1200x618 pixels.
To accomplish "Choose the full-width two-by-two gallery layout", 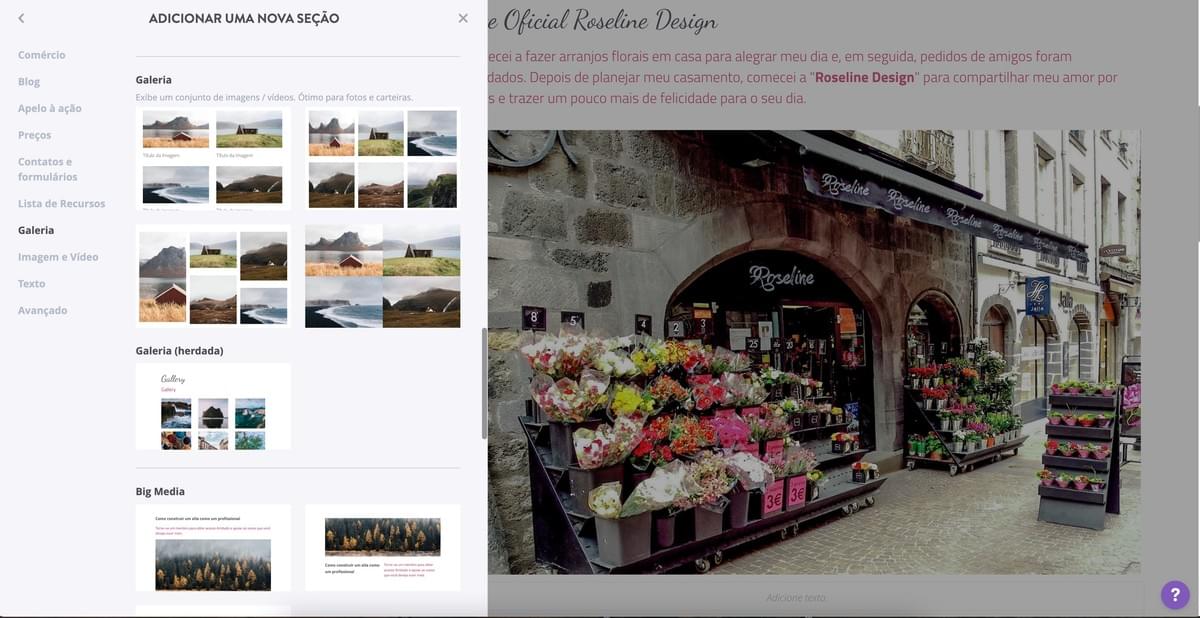I will click(x=382, y=276).
